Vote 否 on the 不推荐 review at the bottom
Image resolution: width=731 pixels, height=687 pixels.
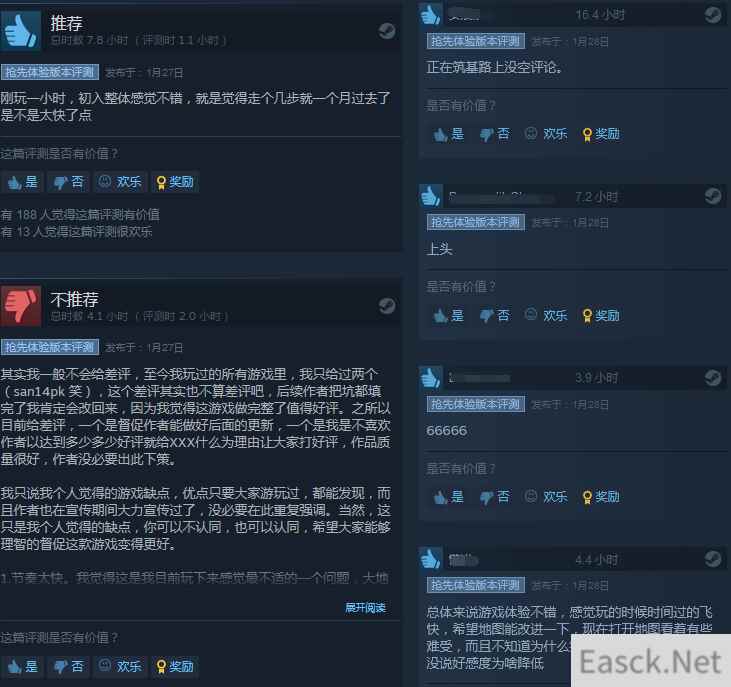[69, 666]
